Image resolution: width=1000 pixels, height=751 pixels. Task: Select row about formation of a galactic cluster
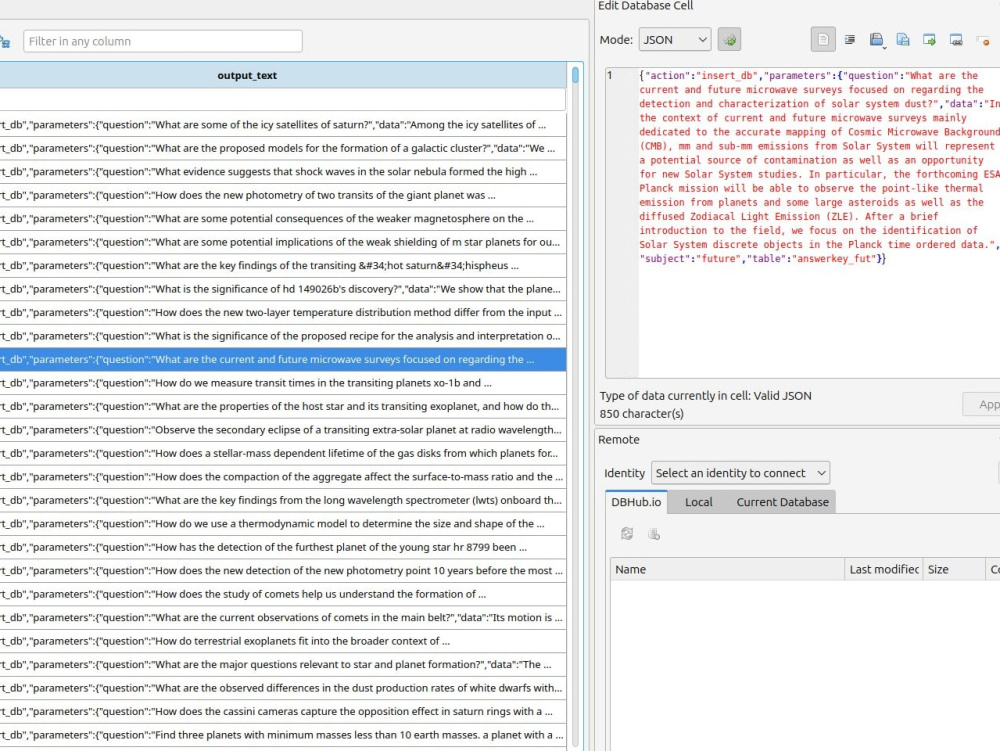[x=283, y=149]
